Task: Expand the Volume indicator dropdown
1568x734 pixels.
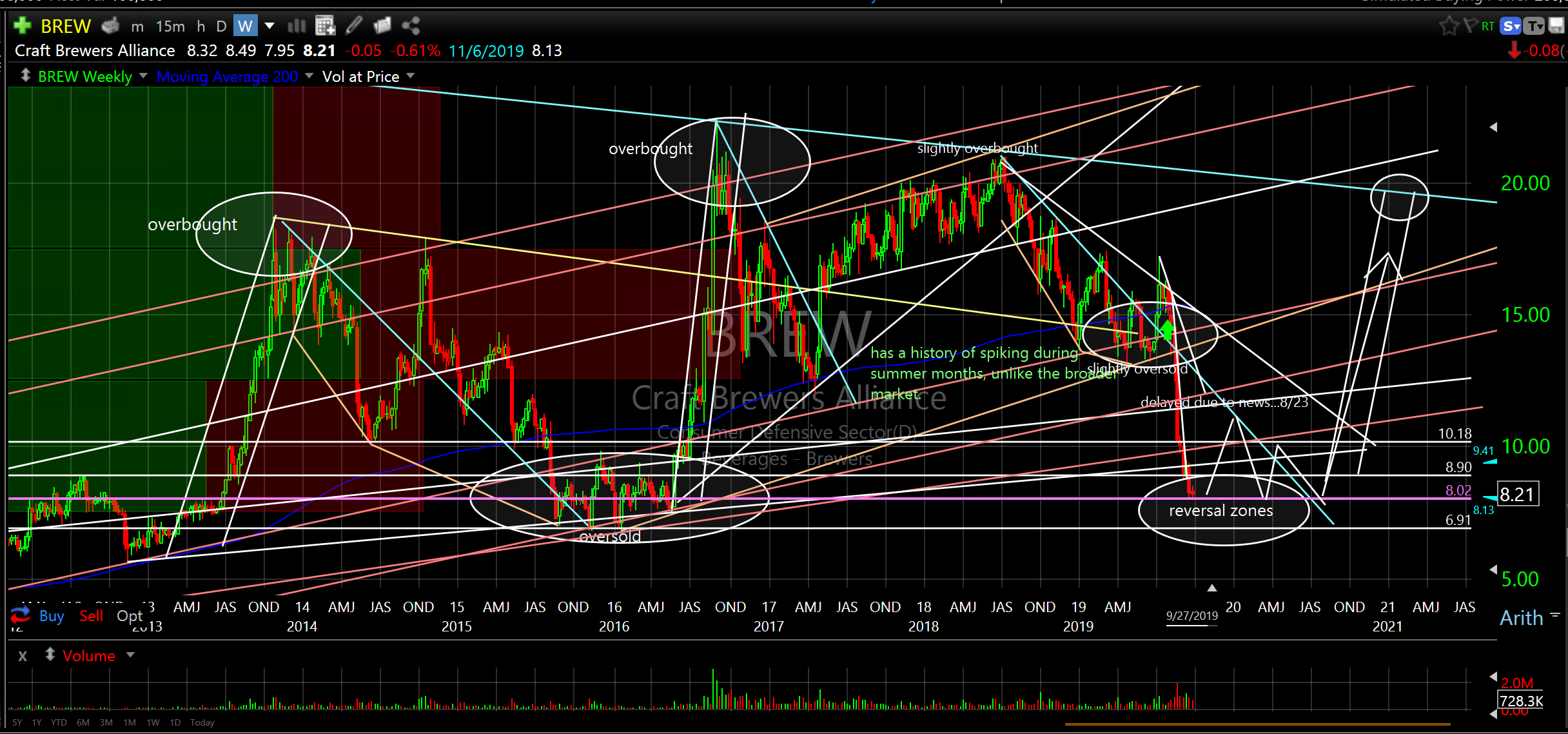Action: coord(131,655)
